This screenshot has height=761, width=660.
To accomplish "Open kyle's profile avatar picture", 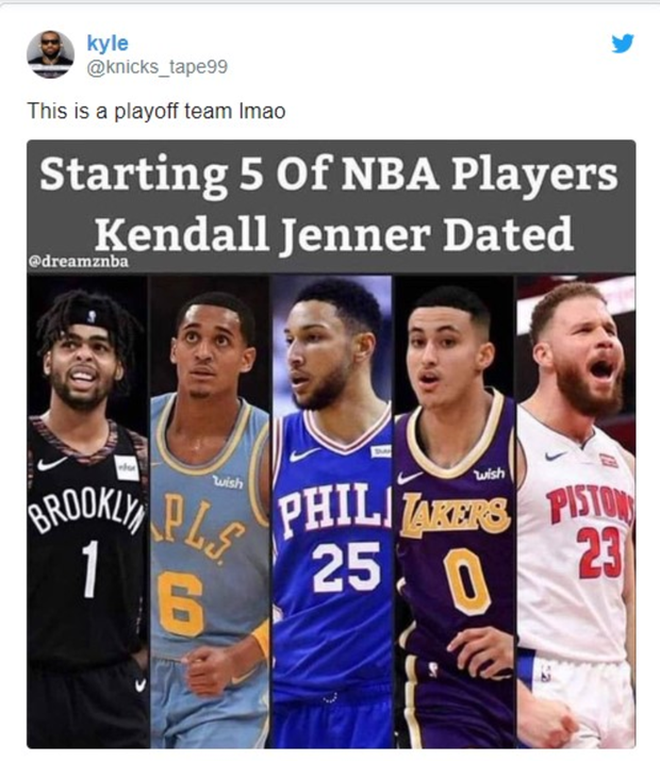I will 50,54.
